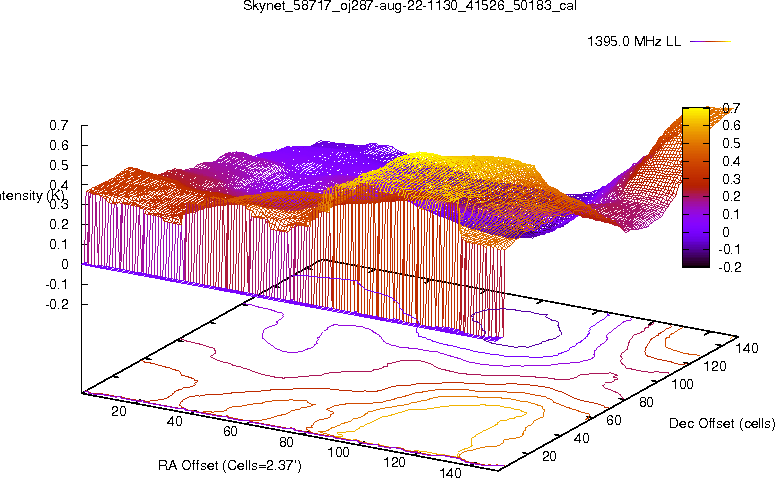Click 0.7 tick on the intensity axis
Screen dimensions: 775x478
click(58, 126)
